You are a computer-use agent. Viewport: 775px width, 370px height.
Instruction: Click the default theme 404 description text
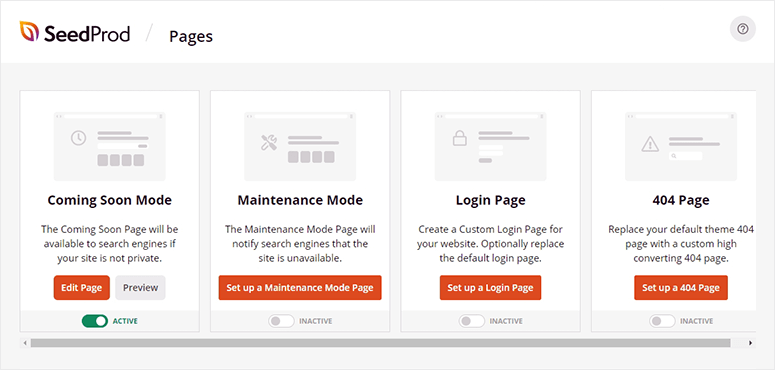(681, 244)
